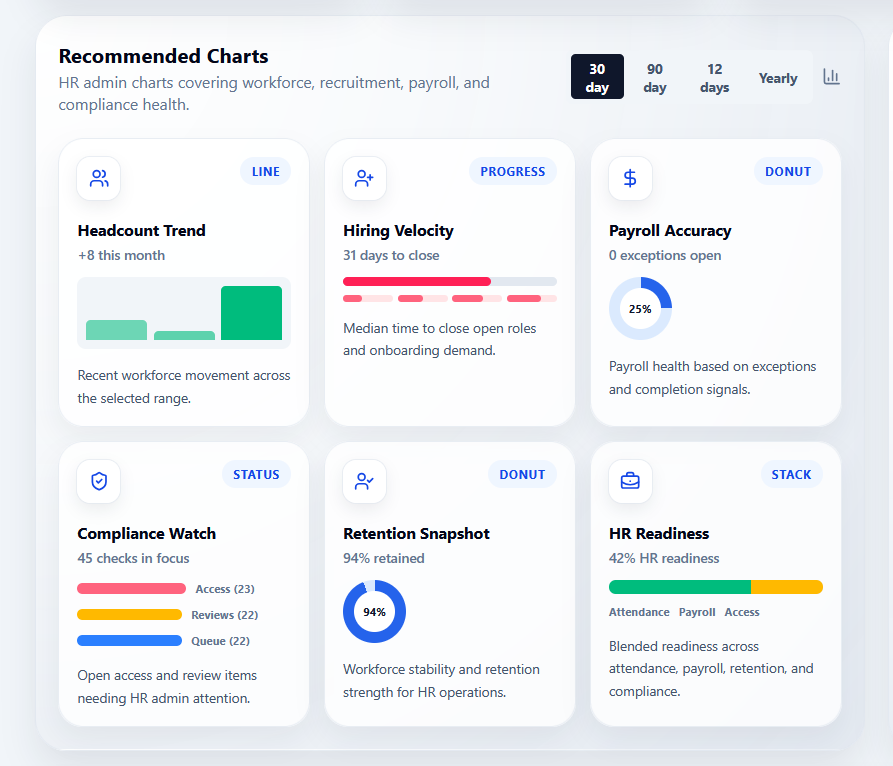Click the 'Reviews (22)' label

(x=224, y=615)
